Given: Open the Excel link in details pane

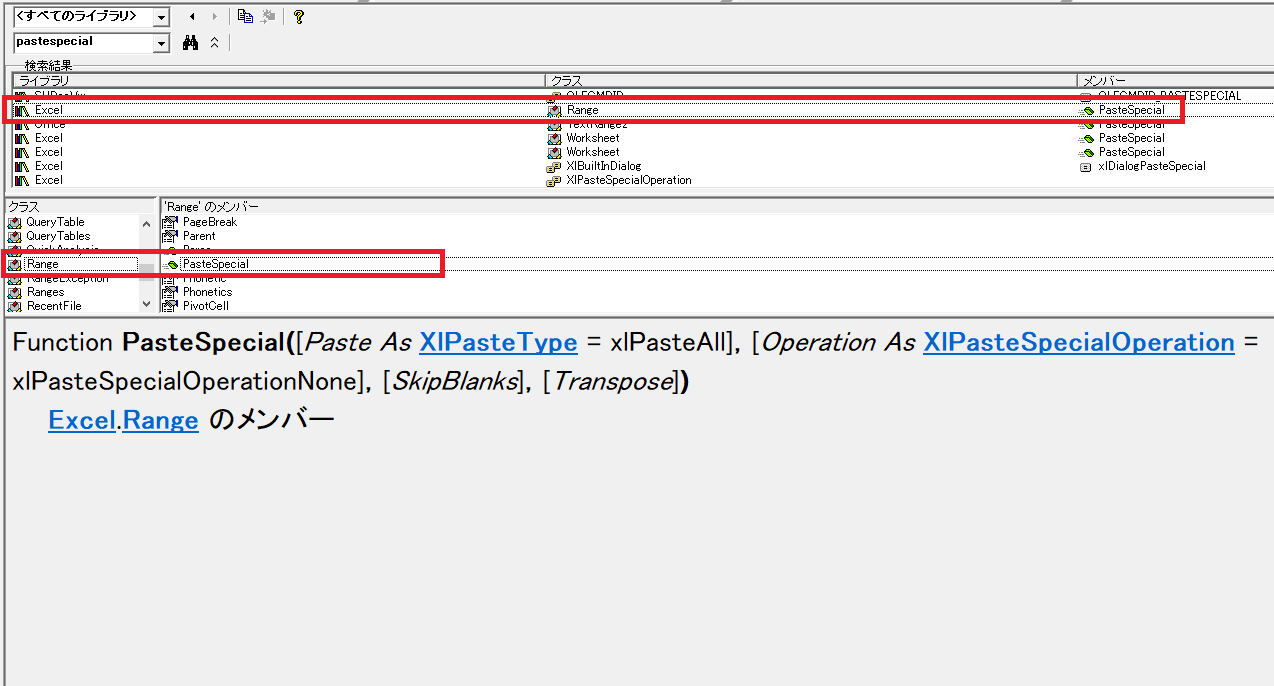Looking at the screenshot, I should coord(82,421).
